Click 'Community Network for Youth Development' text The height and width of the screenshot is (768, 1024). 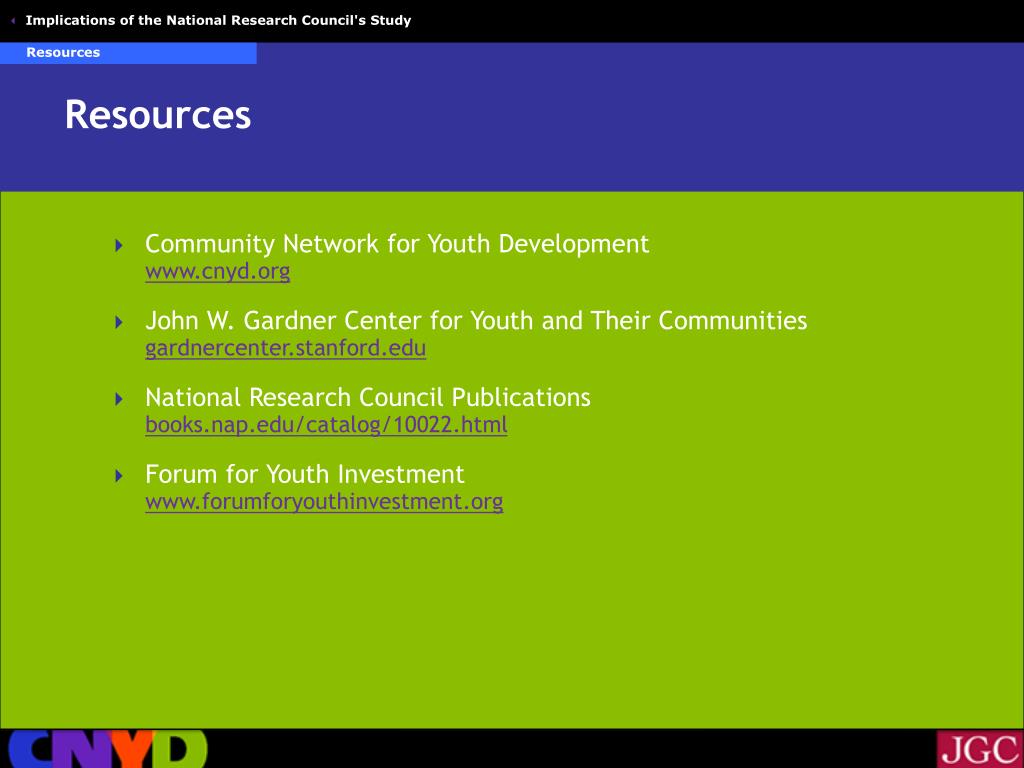[x=397, y=244]
